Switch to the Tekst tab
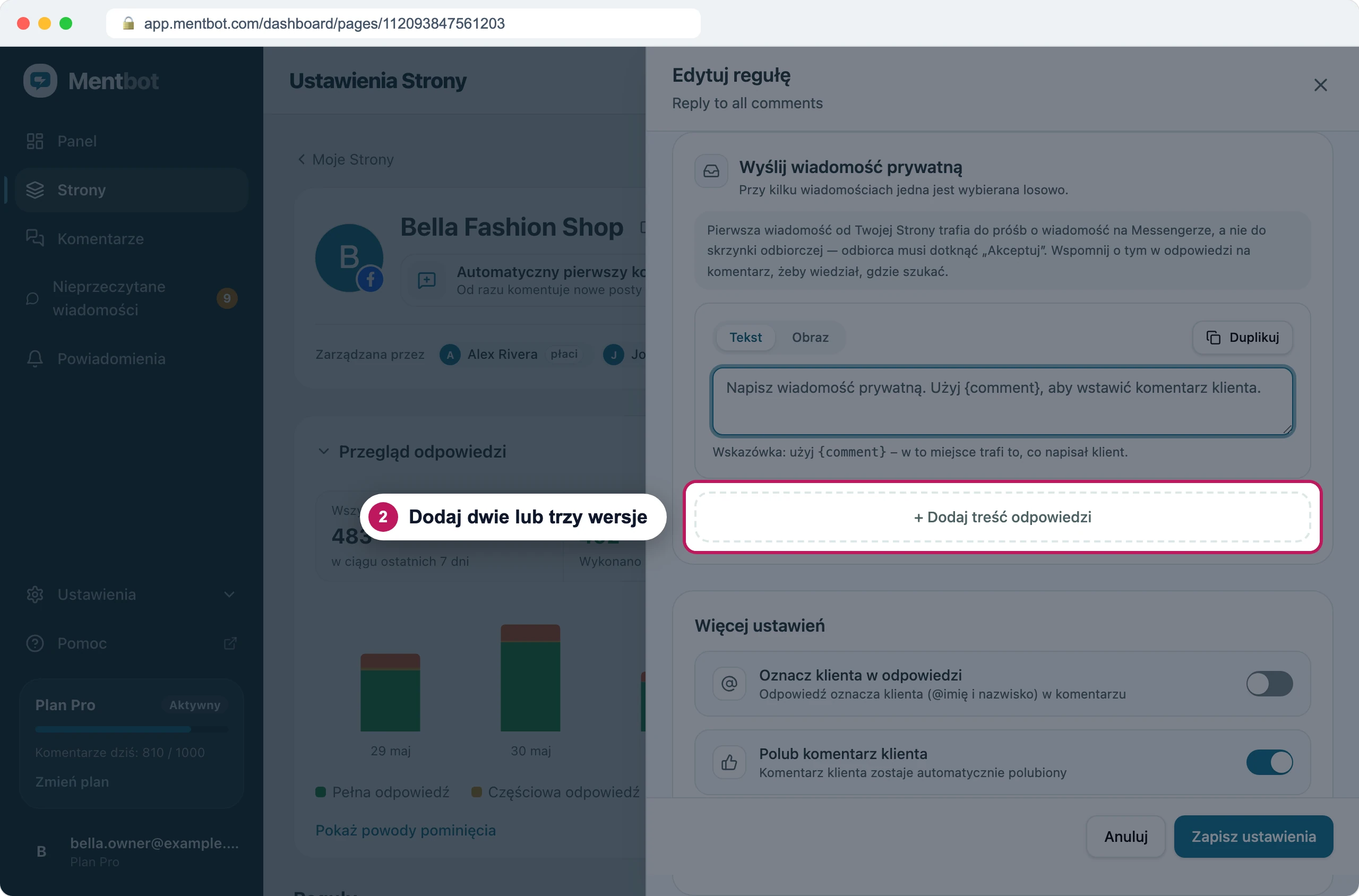The height and width of the screenshot is (896, 1359). click(x=745, y=337)
